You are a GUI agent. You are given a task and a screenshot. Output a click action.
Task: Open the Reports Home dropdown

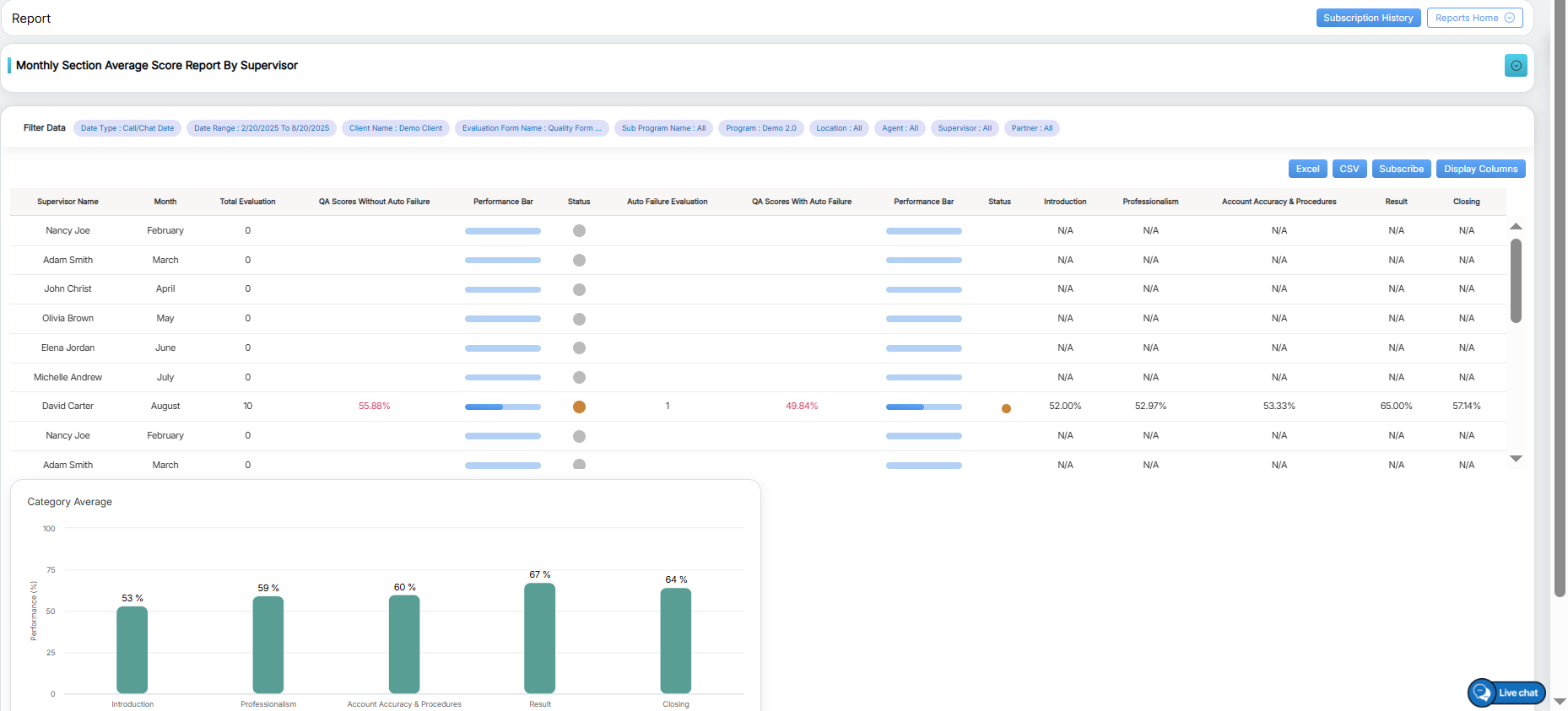pos(1474,18)
